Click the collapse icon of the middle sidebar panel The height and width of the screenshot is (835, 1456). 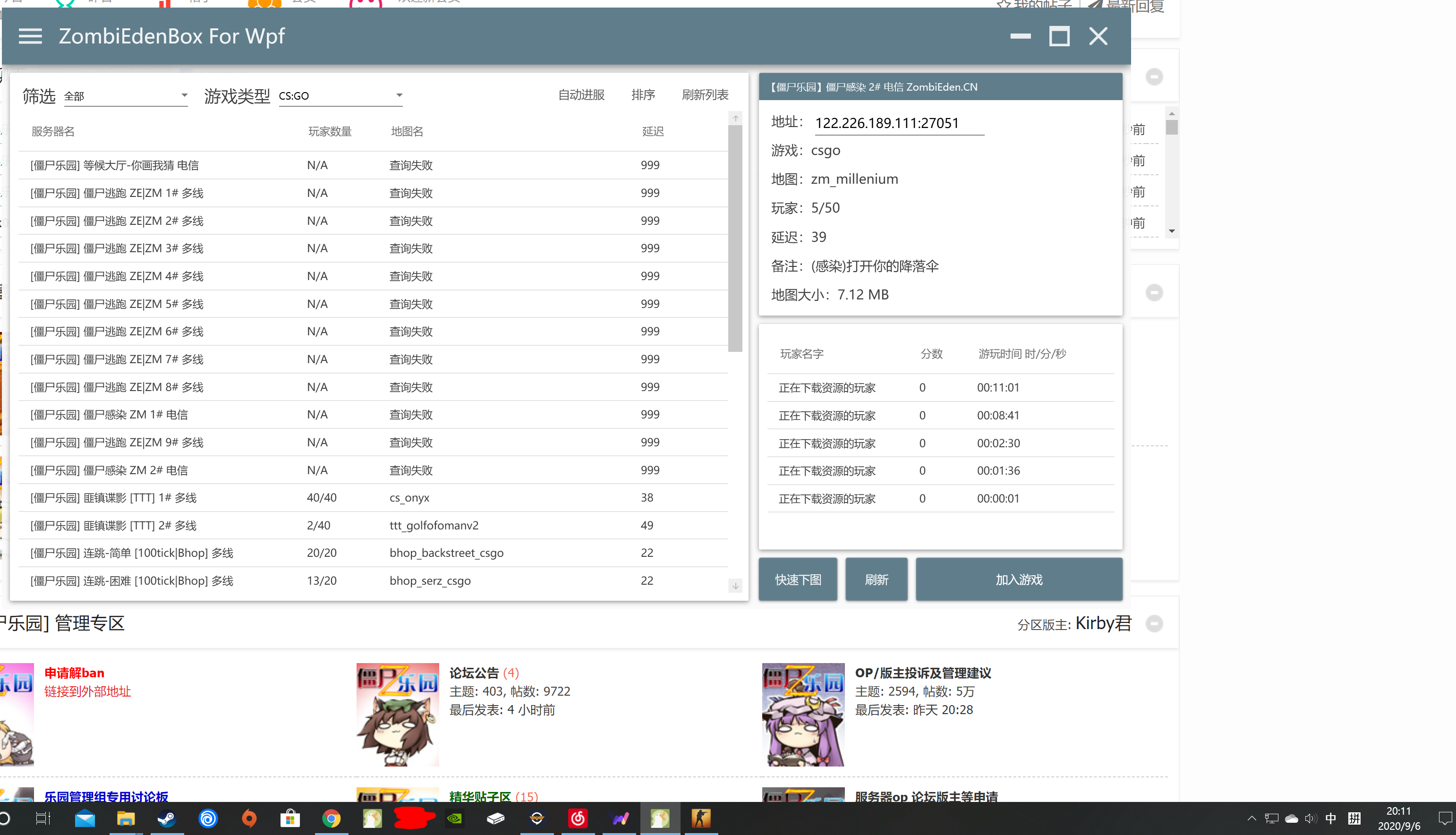tap(1154, 292)
